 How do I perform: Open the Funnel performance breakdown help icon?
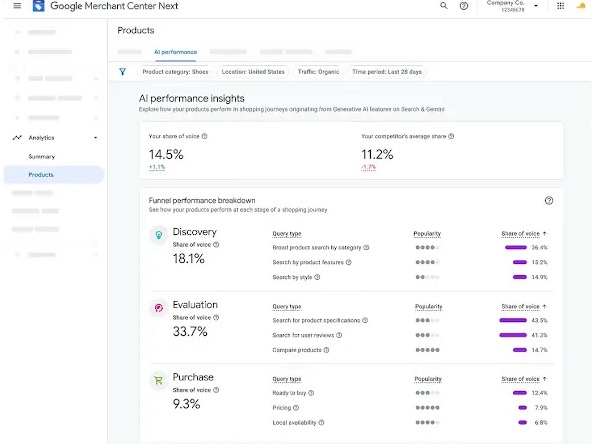pyautogui.click(x=549, y=200)
